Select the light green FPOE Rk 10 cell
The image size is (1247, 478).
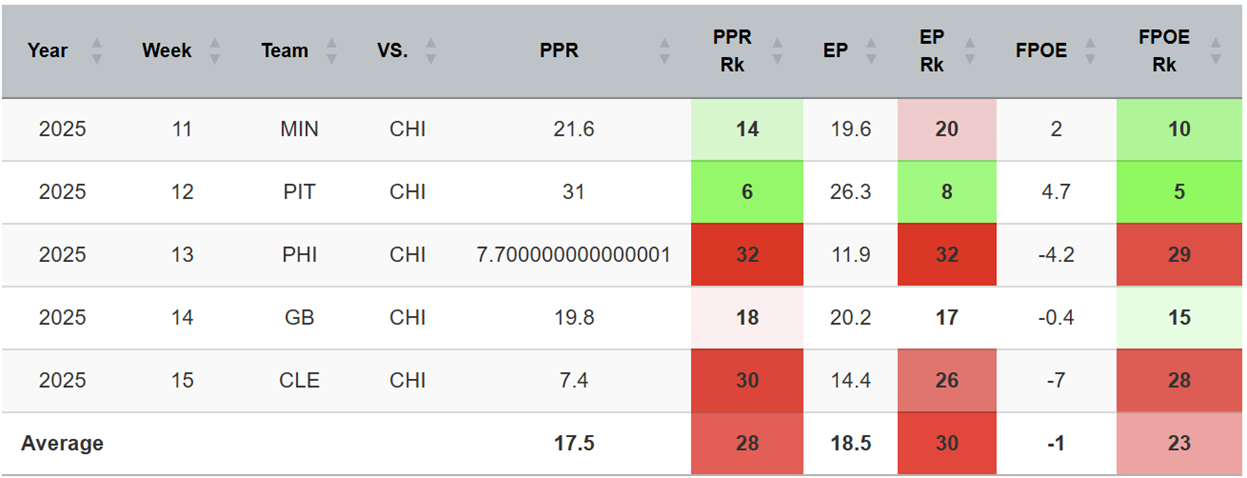1179,130
